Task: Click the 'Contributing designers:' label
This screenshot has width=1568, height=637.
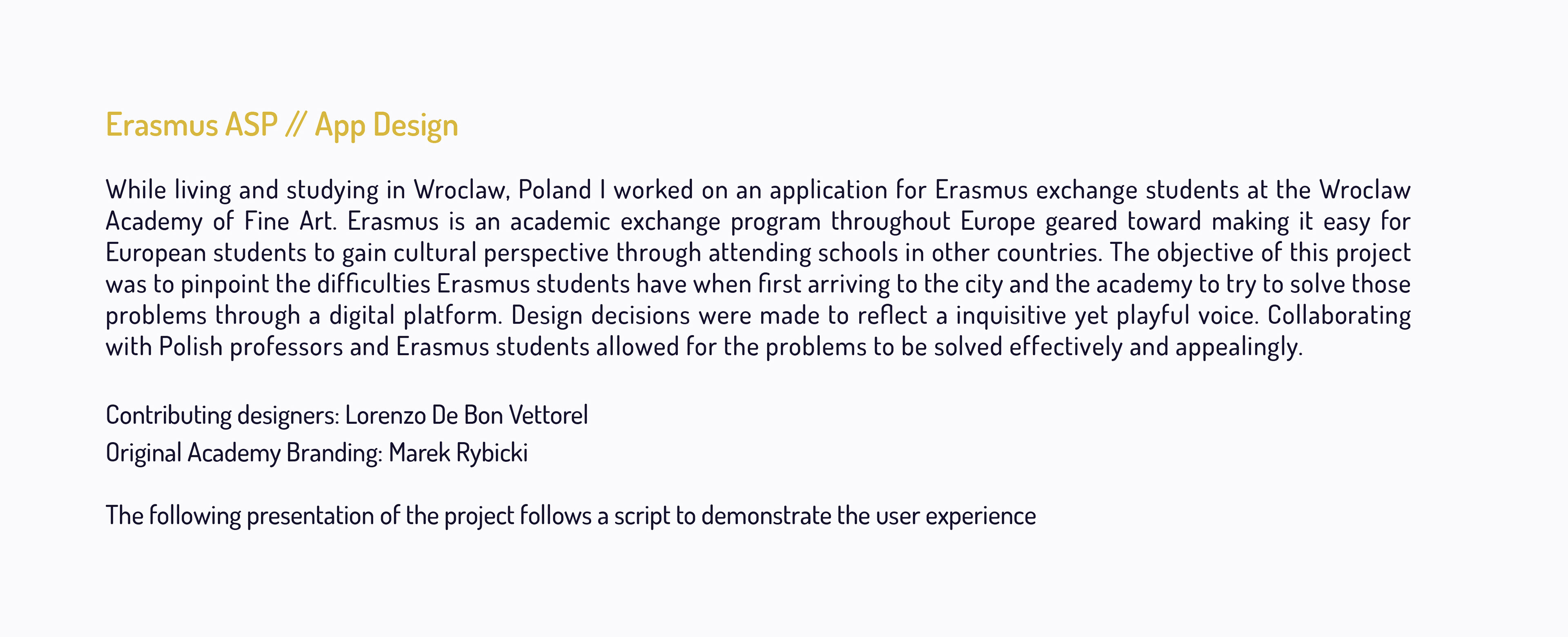Action: [x=223, y=415]
